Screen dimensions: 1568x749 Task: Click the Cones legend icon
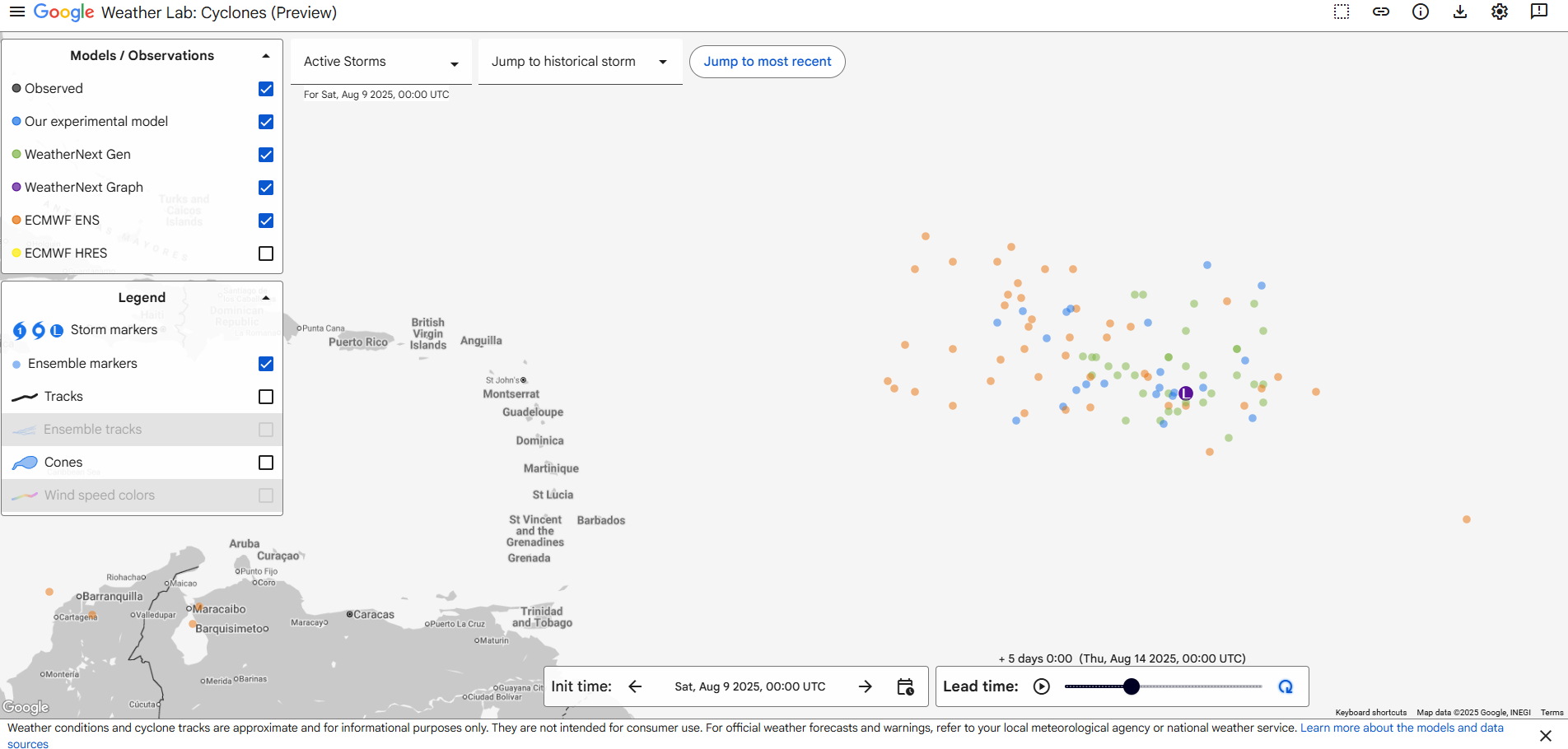click(25, 463)
